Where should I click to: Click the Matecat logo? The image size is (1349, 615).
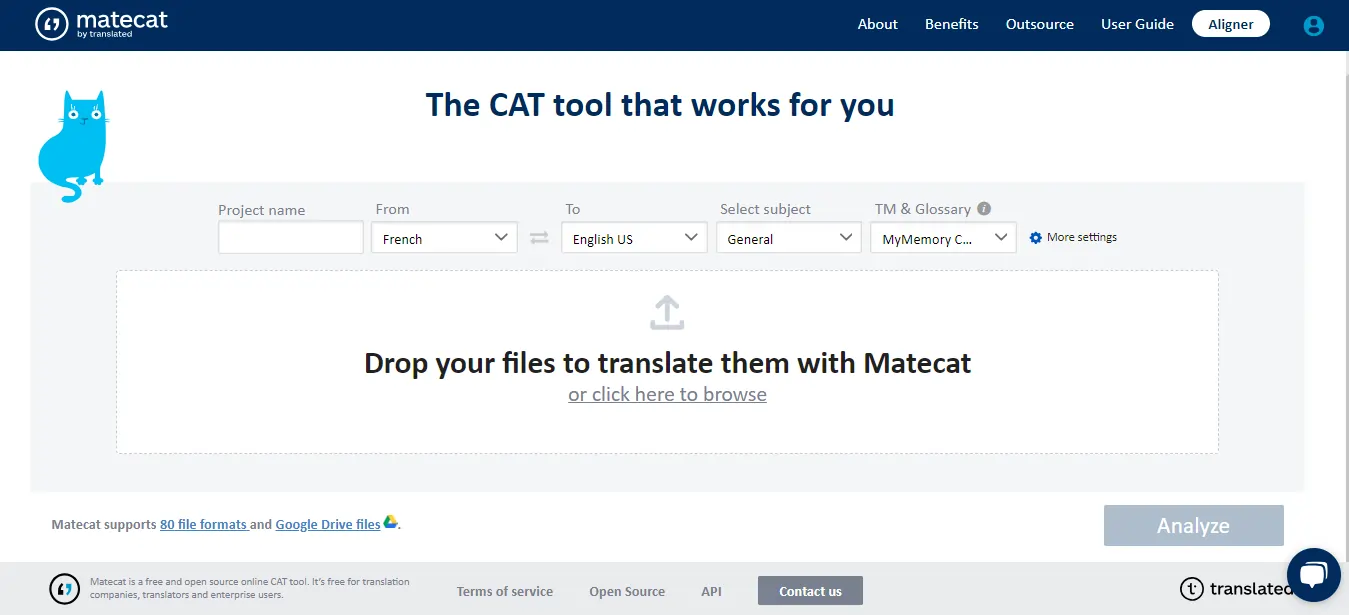click(x=100, y=22)
